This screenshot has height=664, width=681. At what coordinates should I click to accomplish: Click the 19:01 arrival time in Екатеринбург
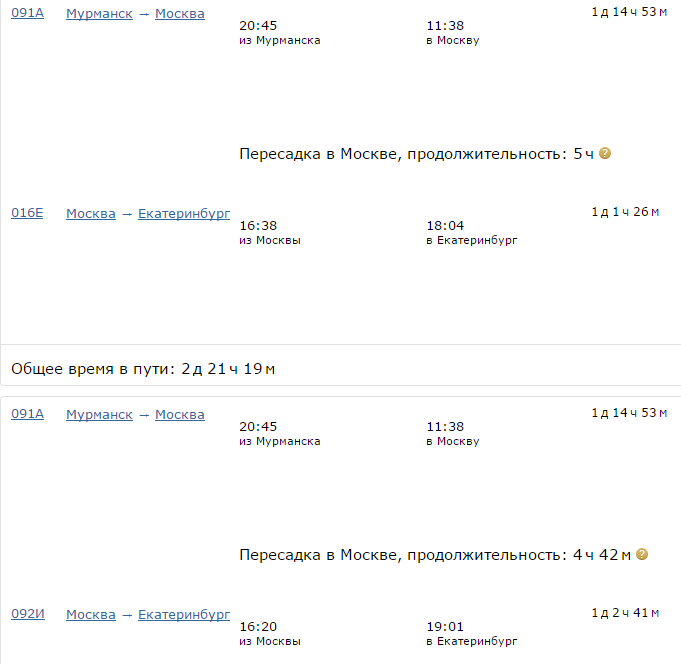coord(445,626)
